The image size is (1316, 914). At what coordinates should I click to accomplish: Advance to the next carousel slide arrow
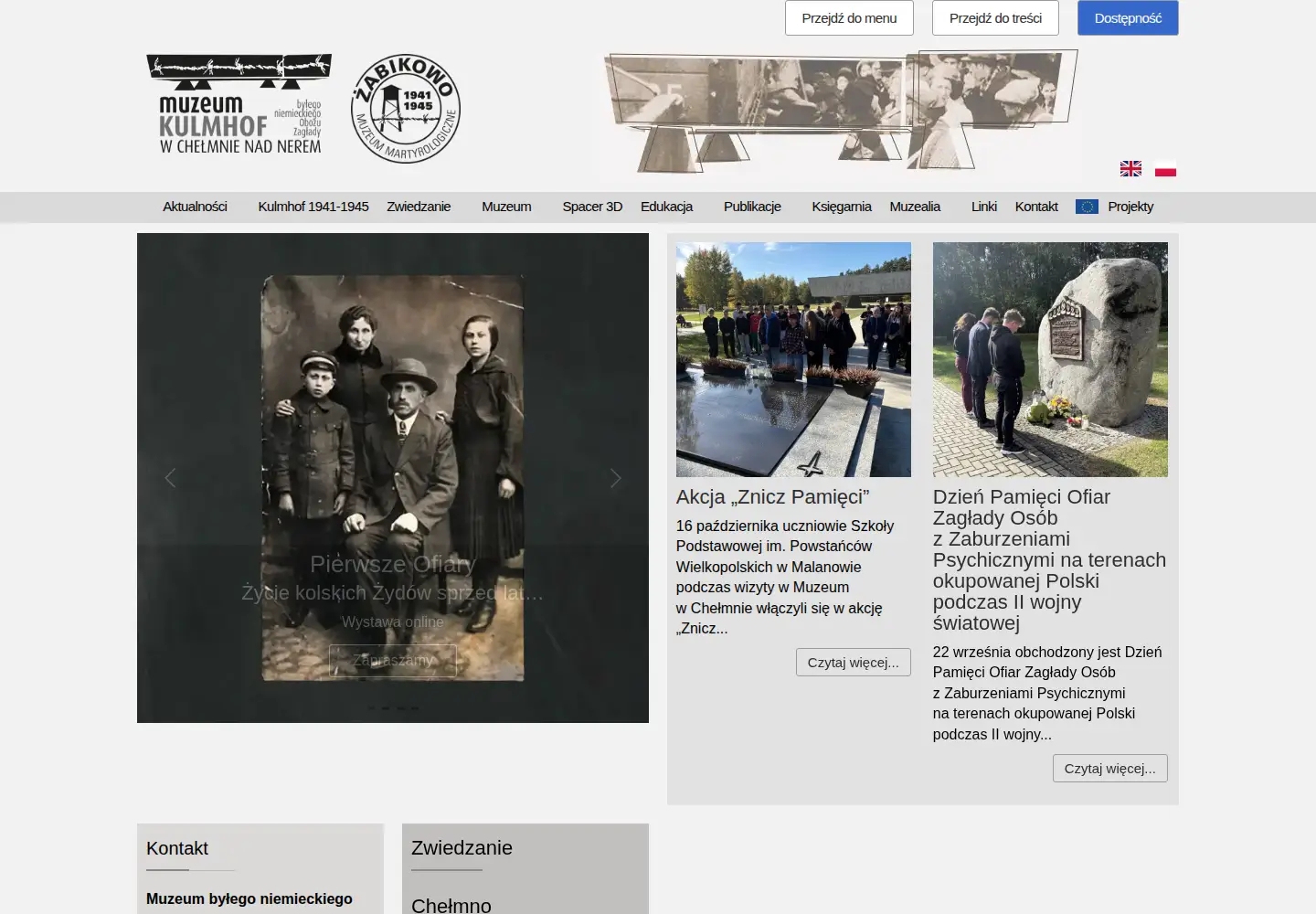616,478
